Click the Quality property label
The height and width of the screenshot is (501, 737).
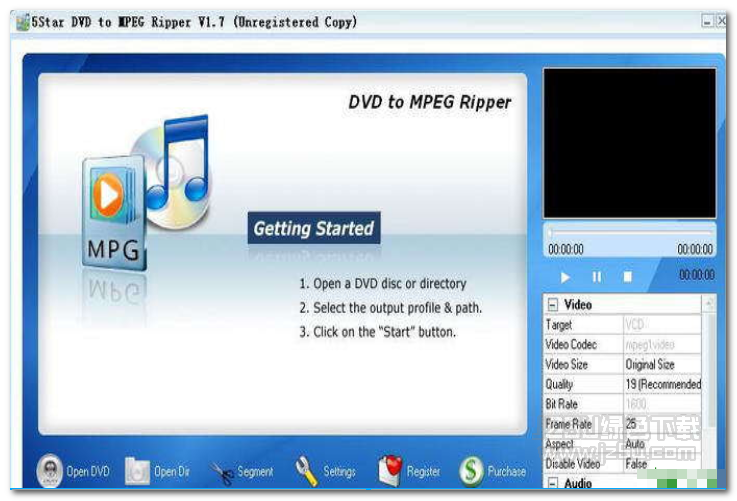(559, 384)
